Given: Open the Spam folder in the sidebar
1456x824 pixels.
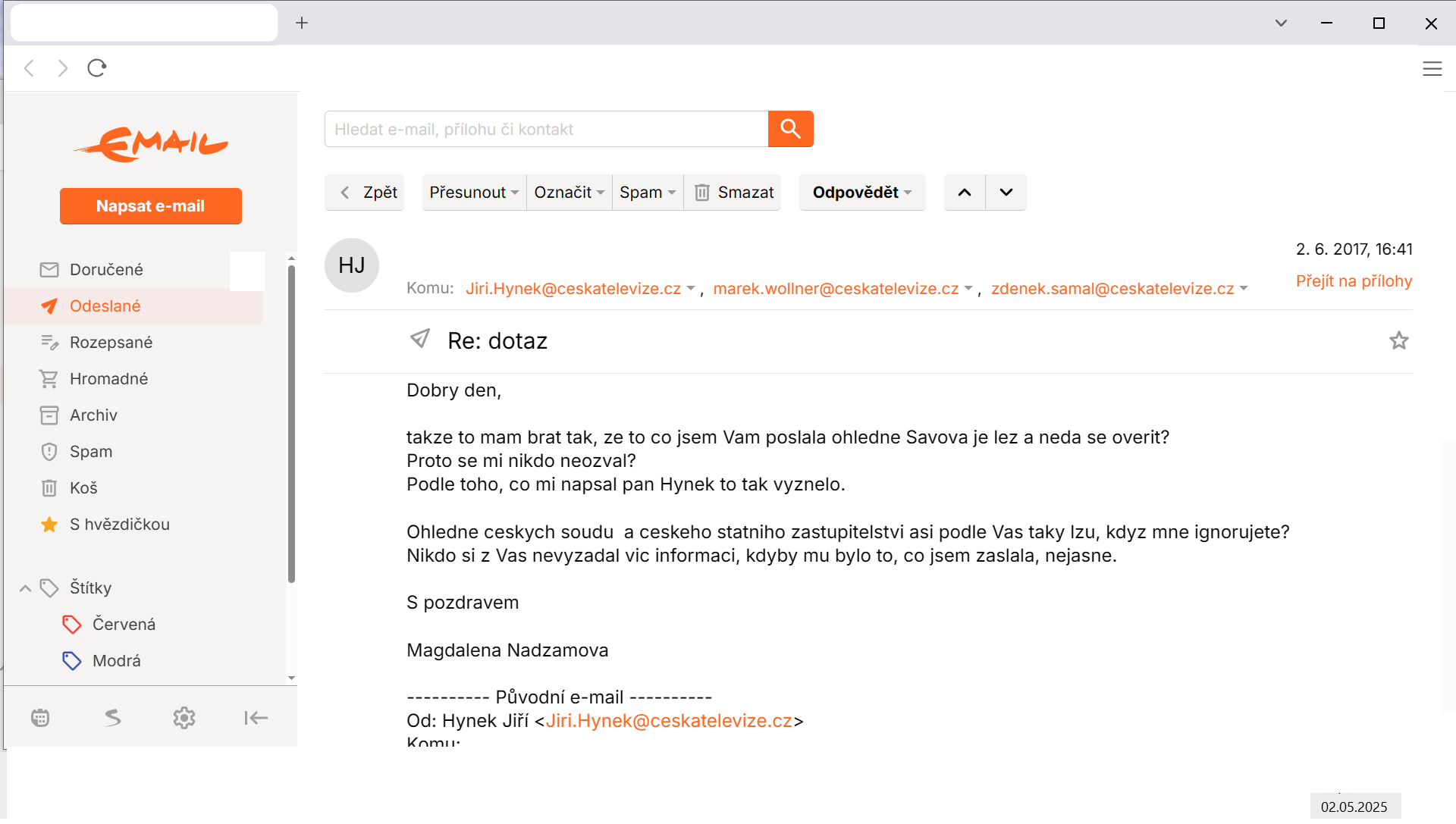Looking at the screenshot, I should pos(134,452).
